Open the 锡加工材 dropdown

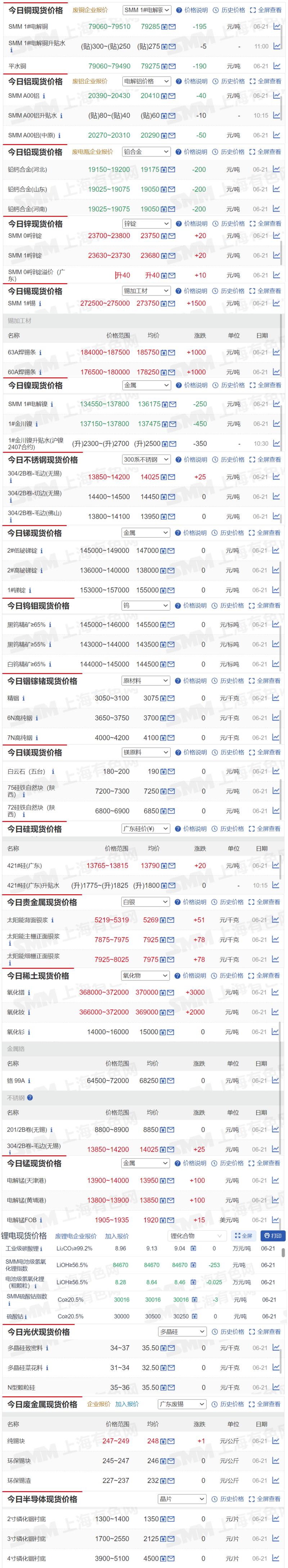pos(146,291)
